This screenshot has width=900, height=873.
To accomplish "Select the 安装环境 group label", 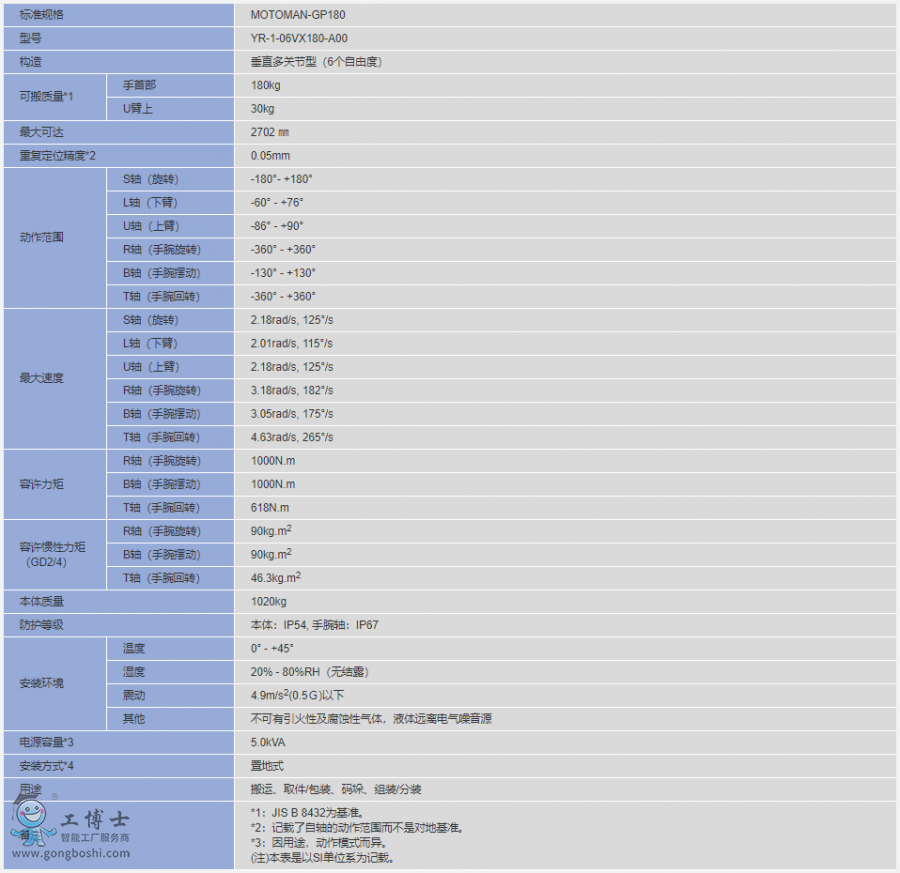I will pos(41,684).
